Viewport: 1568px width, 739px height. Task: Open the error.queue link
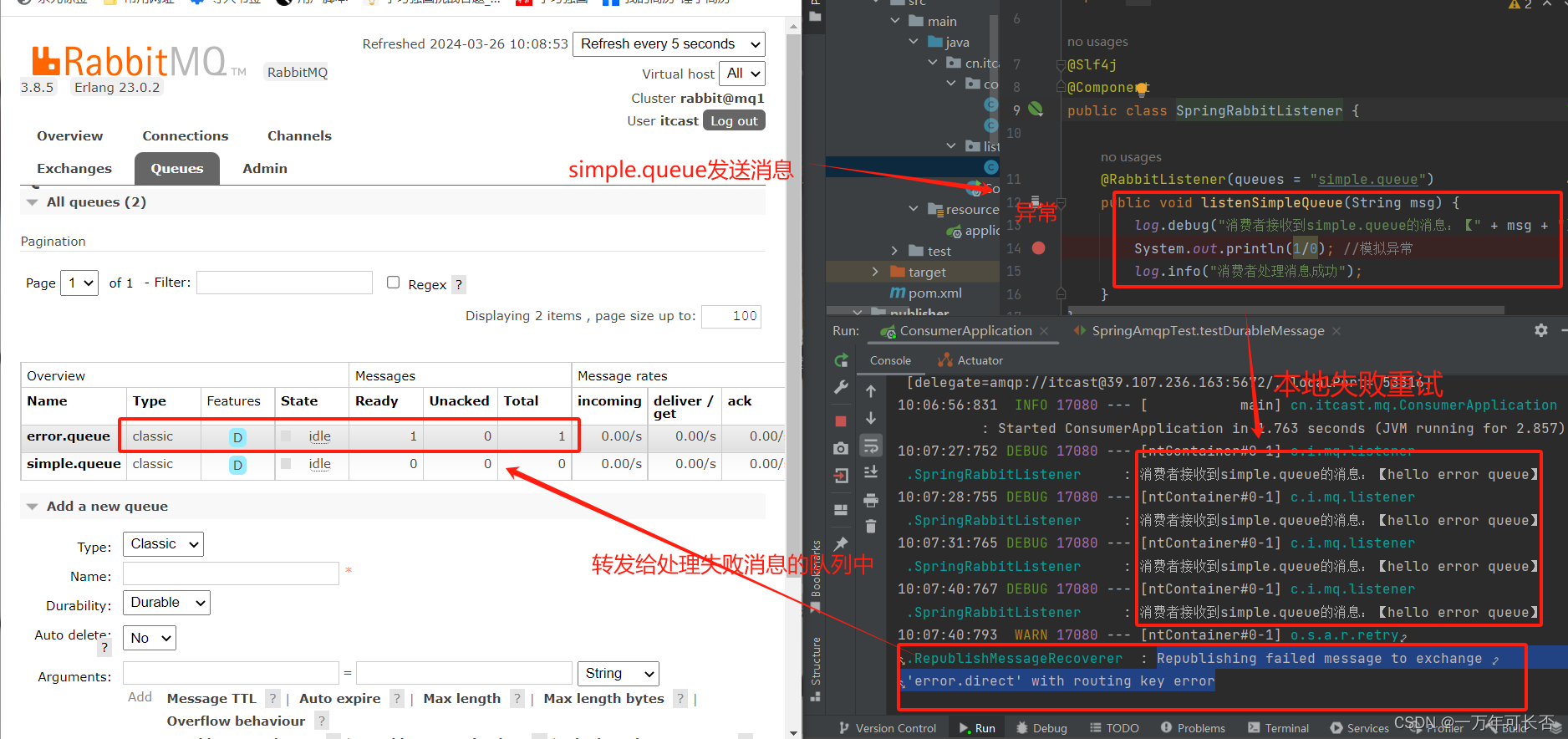click(x=69, y=436)
